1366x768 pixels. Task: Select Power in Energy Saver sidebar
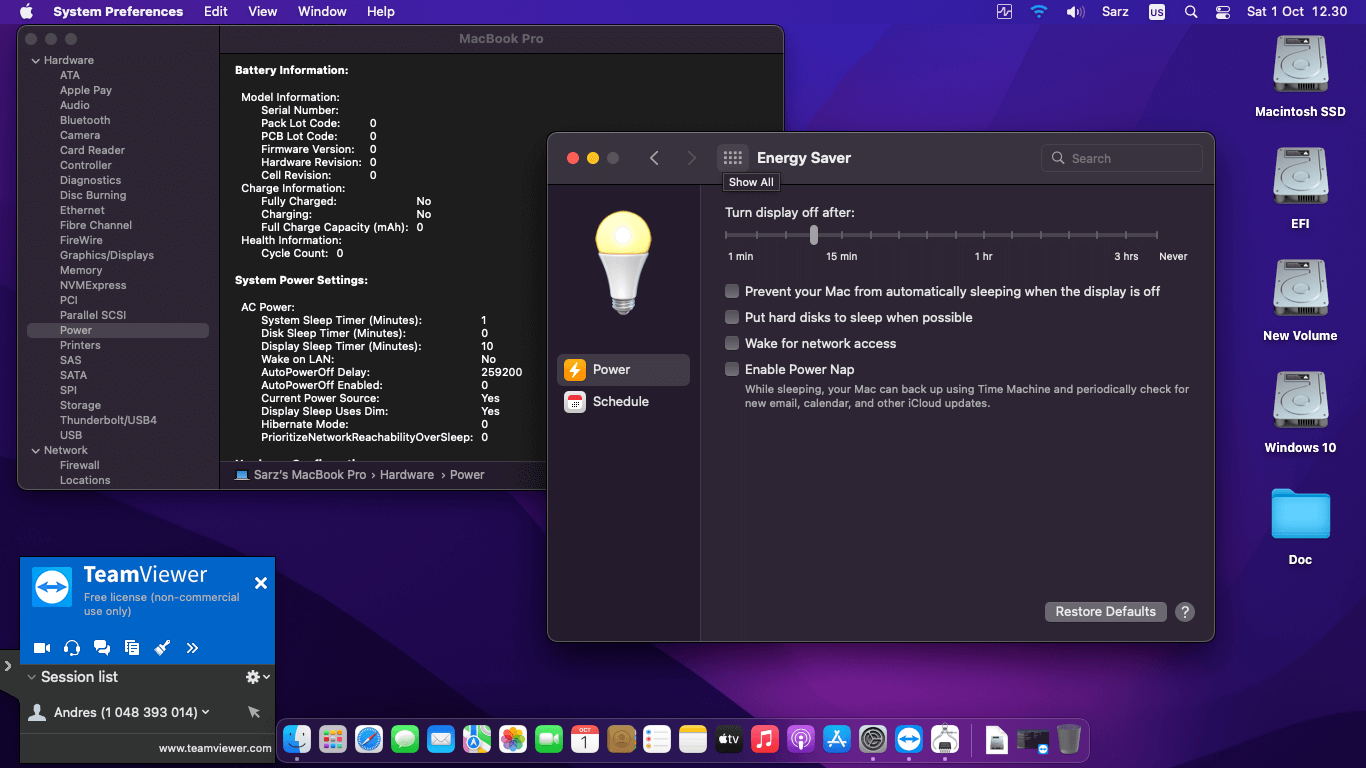(623, 370)
